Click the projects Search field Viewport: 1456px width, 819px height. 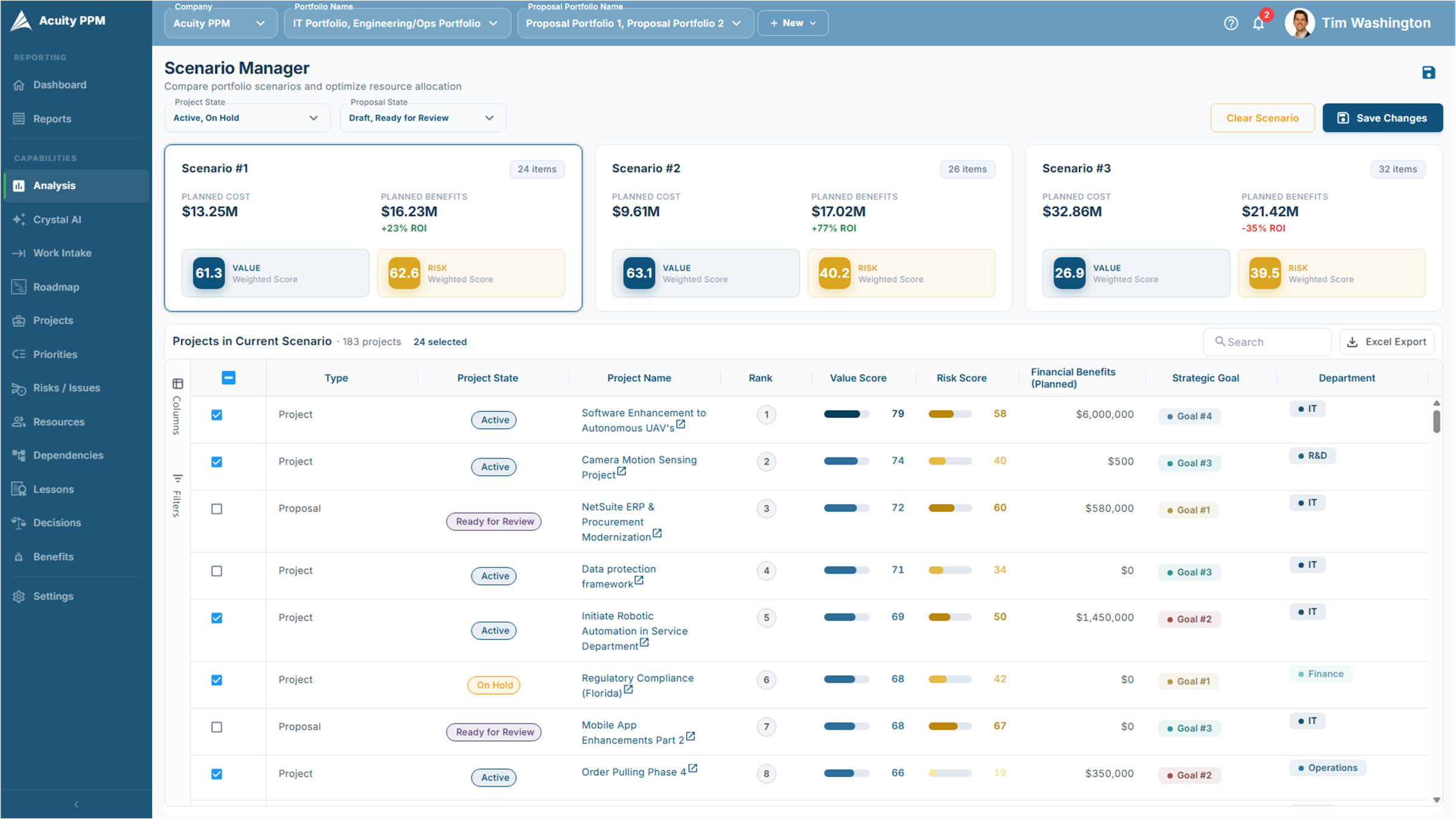[x=1267, y=342]
